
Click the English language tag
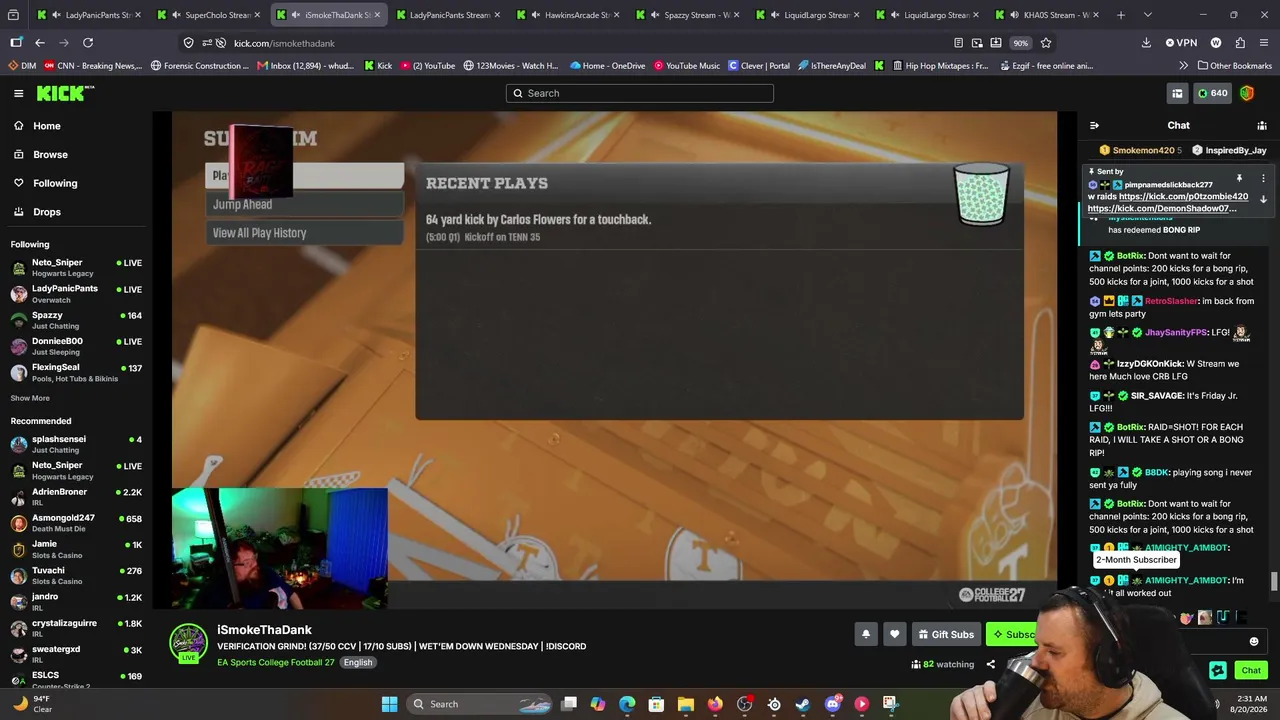pyautogui.click(x=358, y=662)
